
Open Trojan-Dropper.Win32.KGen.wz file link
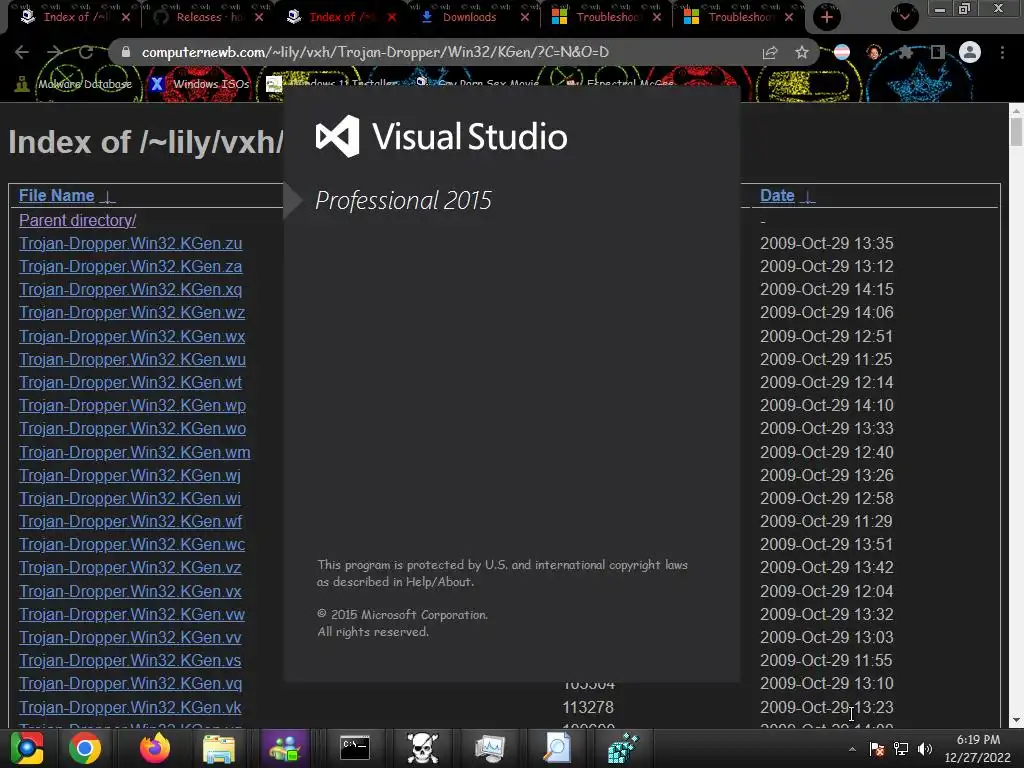coord(132,312)
